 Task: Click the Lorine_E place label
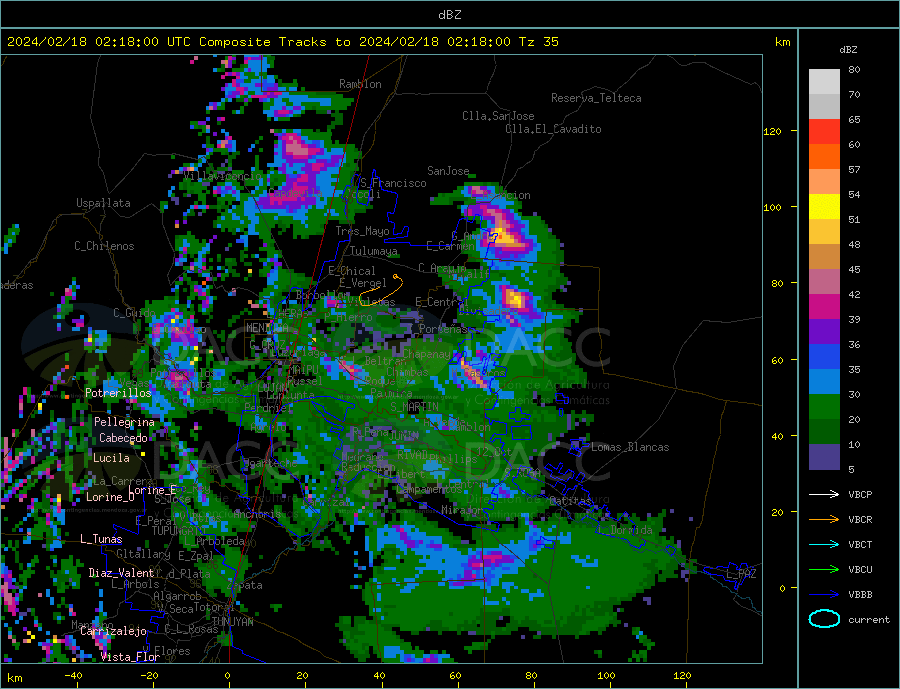152,490
